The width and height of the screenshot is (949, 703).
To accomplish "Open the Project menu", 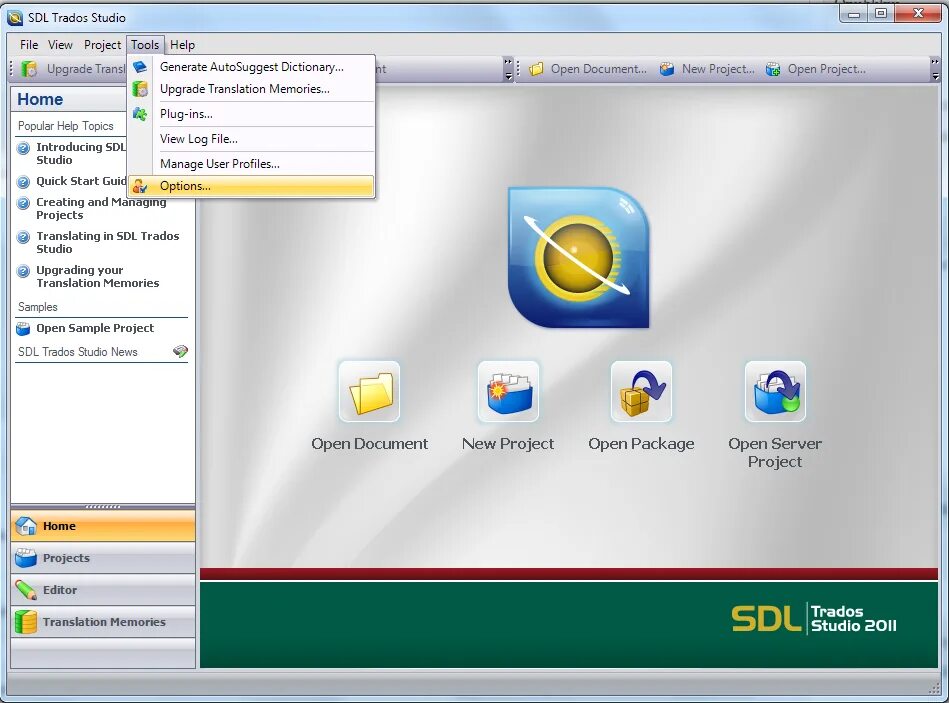I will click(102, 45).
